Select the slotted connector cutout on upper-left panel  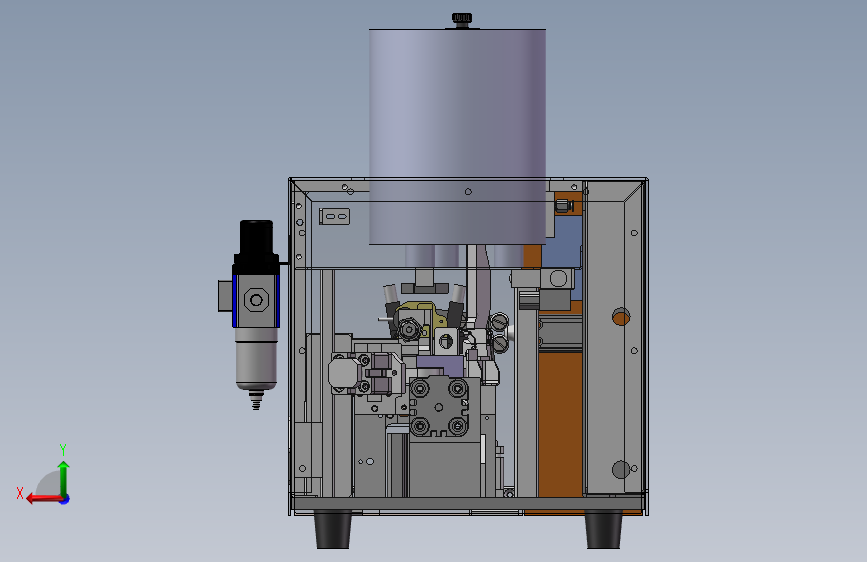tap(335, 216)
